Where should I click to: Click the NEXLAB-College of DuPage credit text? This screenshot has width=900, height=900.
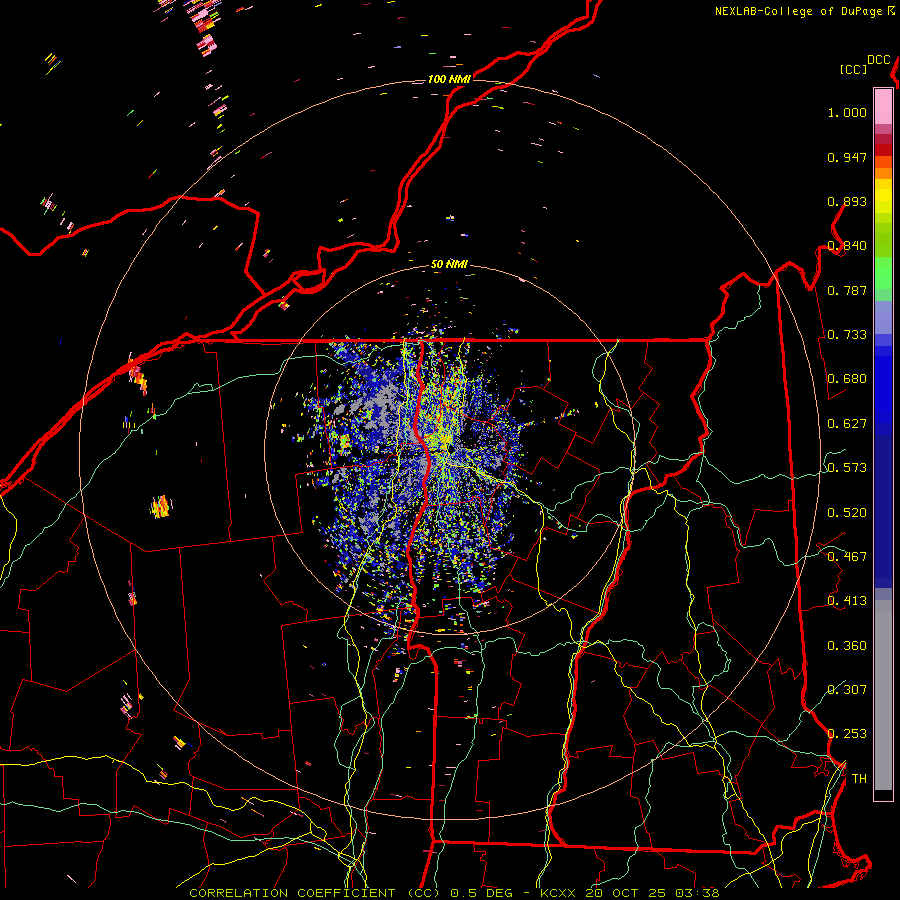[800, 11]
